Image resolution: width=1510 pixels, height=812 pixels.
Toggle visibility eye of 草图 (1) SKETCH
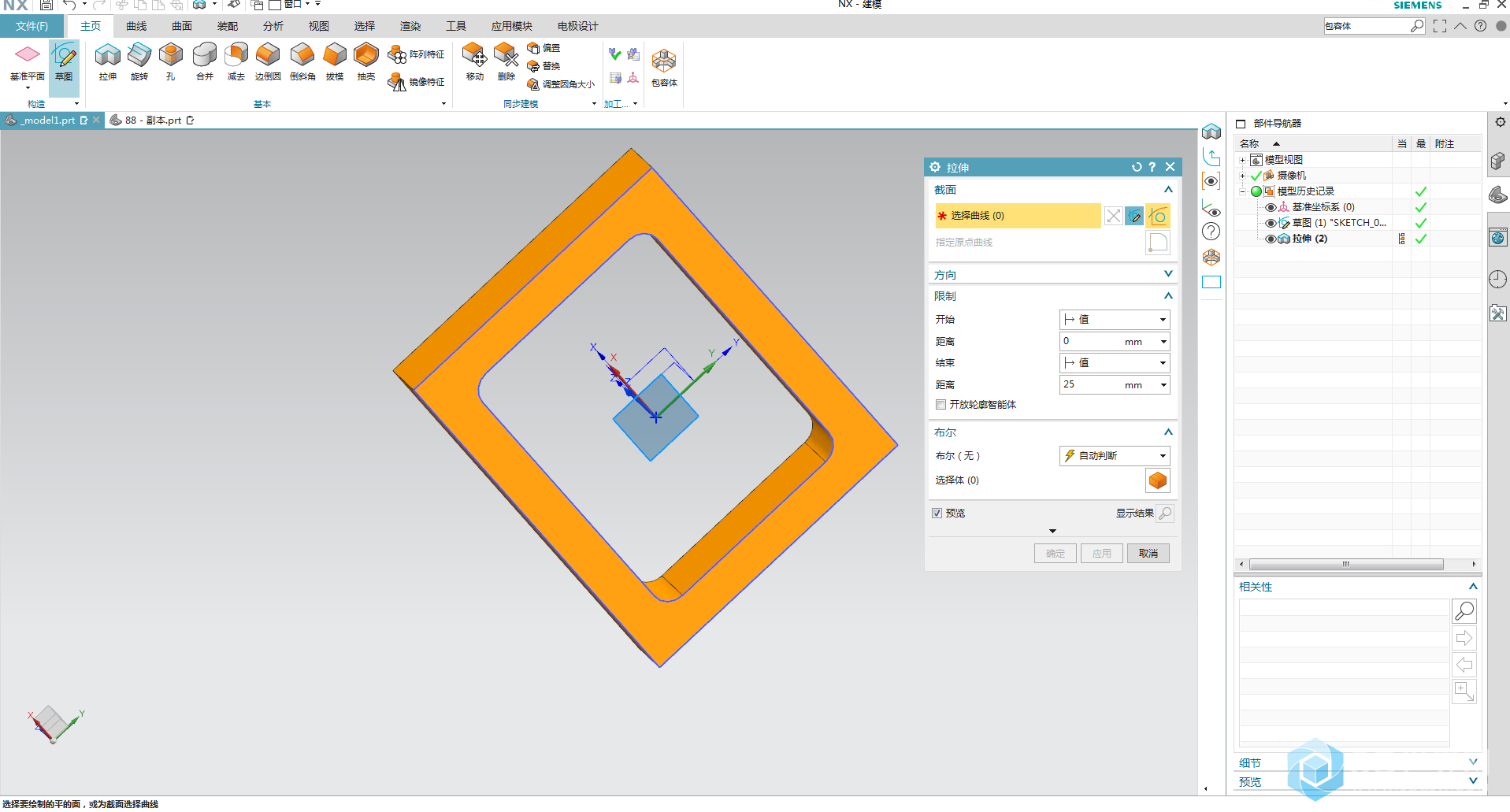(1271, 223)
